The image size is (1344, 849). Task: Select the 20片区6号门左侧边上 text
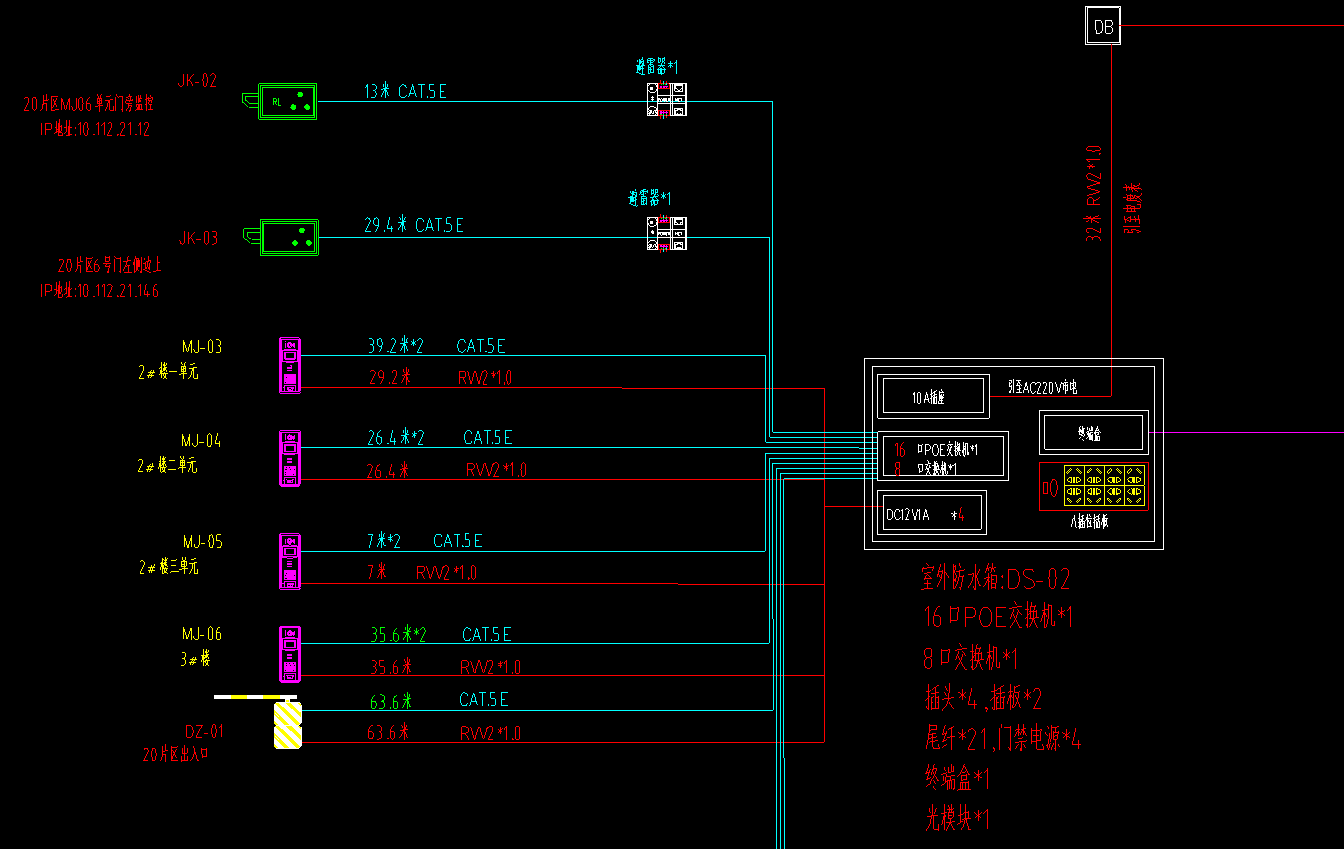coord(110,266)
